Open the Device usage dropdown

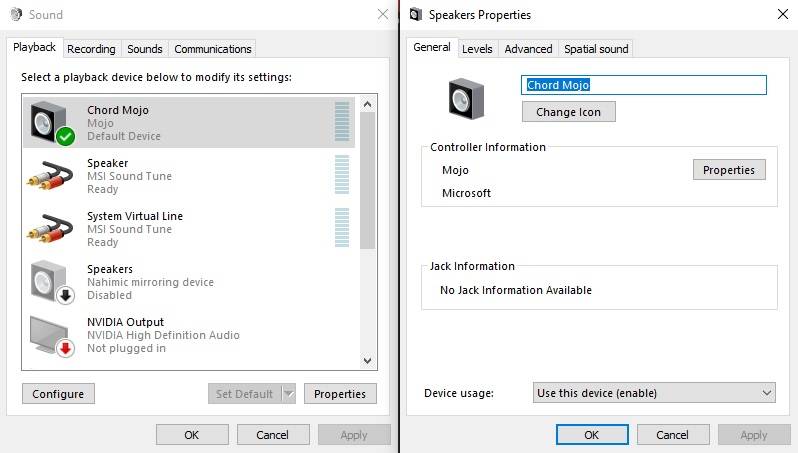point(654,393)
